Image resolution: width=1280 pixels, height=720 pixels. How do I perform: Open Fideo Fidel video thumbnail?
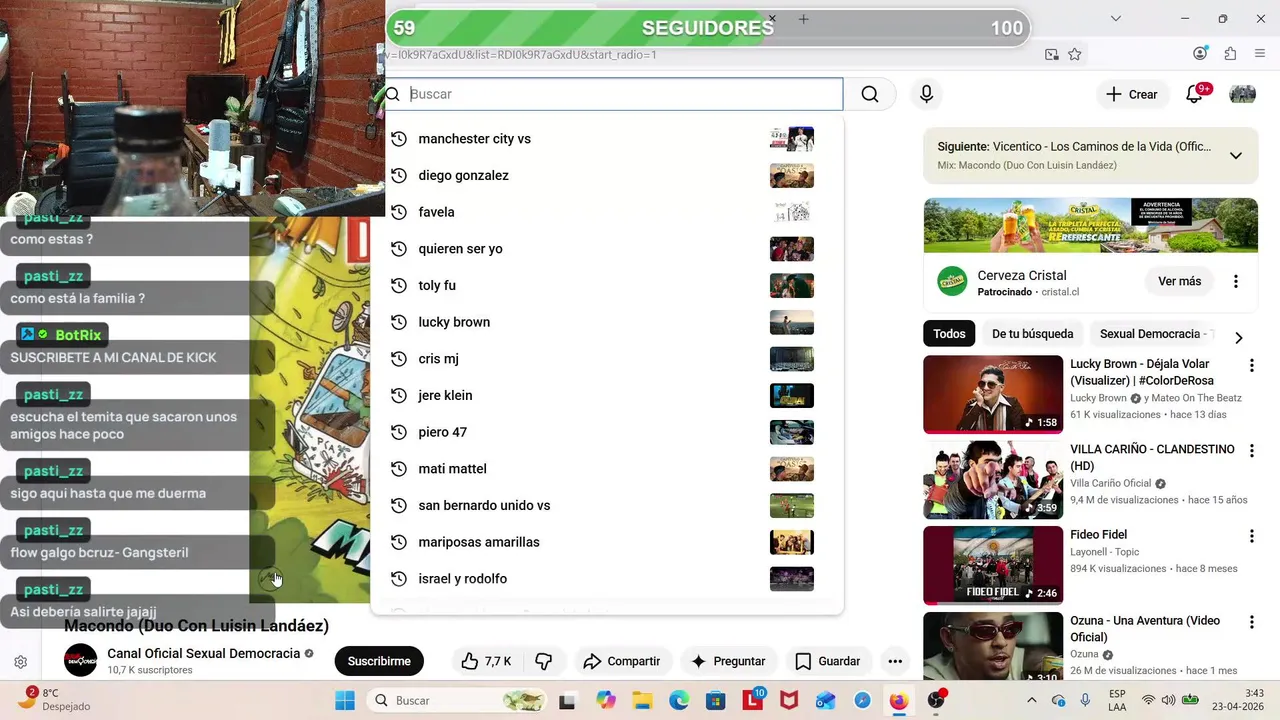(x=993, y=565)
